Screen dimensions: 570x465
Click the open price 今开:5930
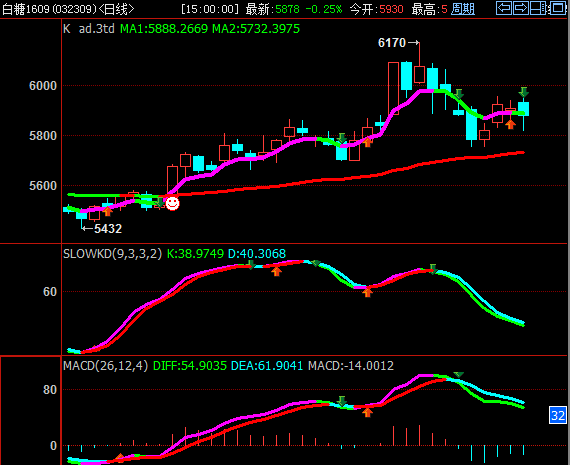point(377,9)
